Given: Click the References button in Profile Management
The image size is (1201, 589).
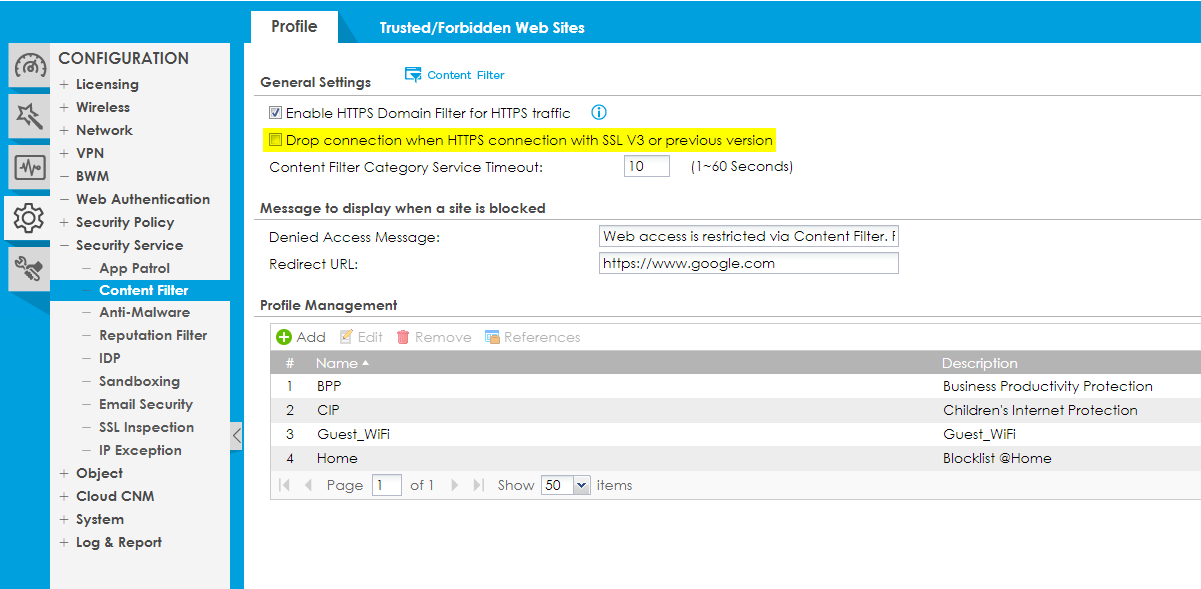Looking at the screenshot, I should point(532,338).
